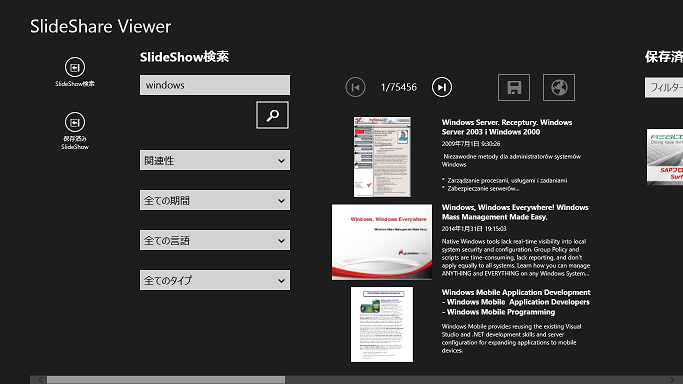
Task: Select Windows Mobile Application Development thumbnail
Action: coord(382,324)
